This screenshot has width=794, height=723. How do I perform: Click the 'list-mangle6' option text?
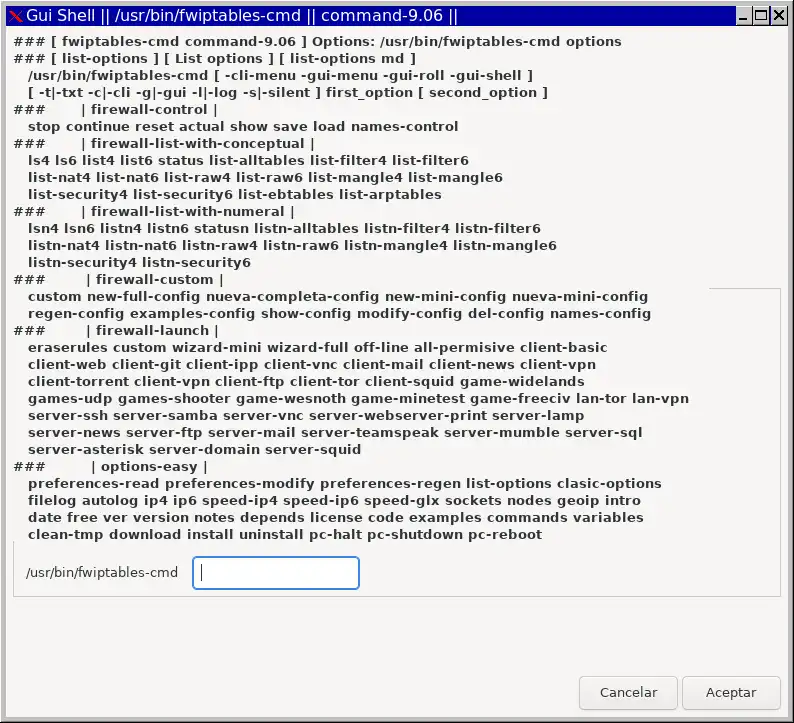(x=455, y=178)
